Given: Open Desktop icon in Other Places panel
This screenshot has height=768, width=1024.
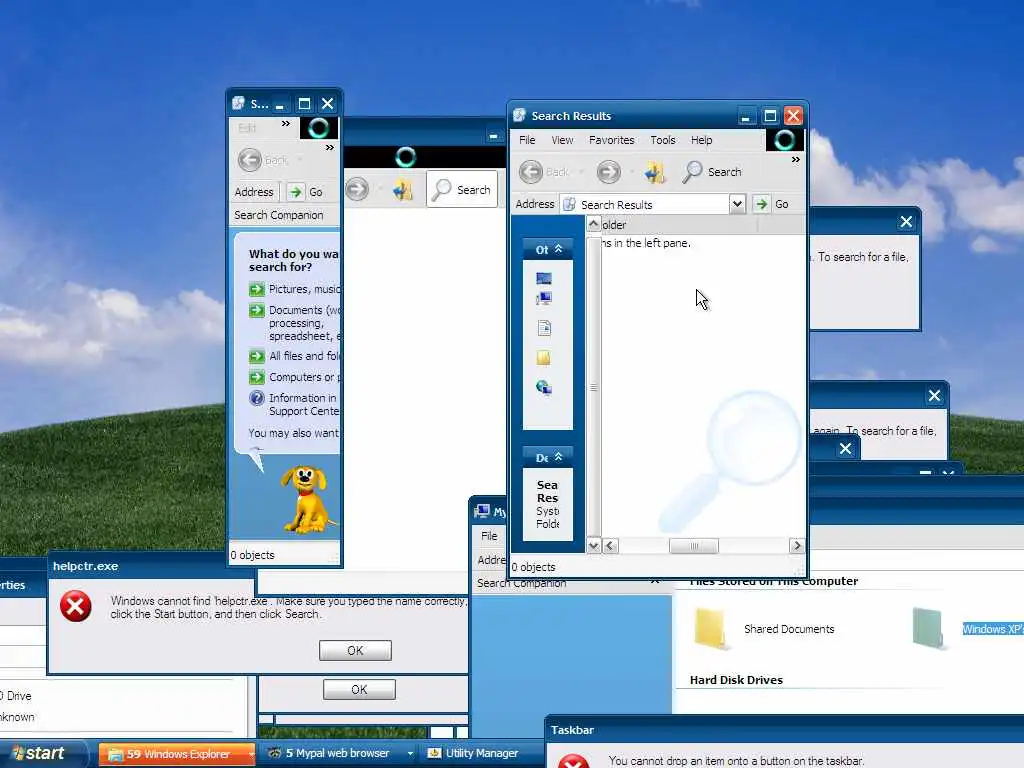Looking at the screenshot, I should click(x=543, y=279).
